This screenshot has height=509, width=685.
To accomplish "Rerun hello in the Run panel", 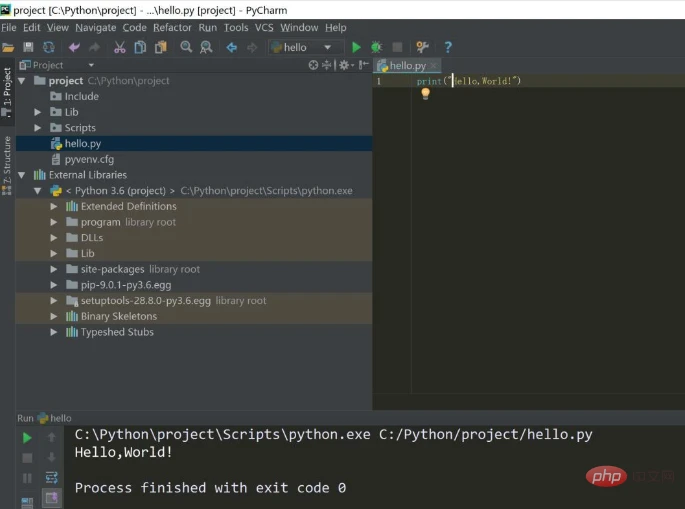I will pyautogui.click(x=27, y=438).
